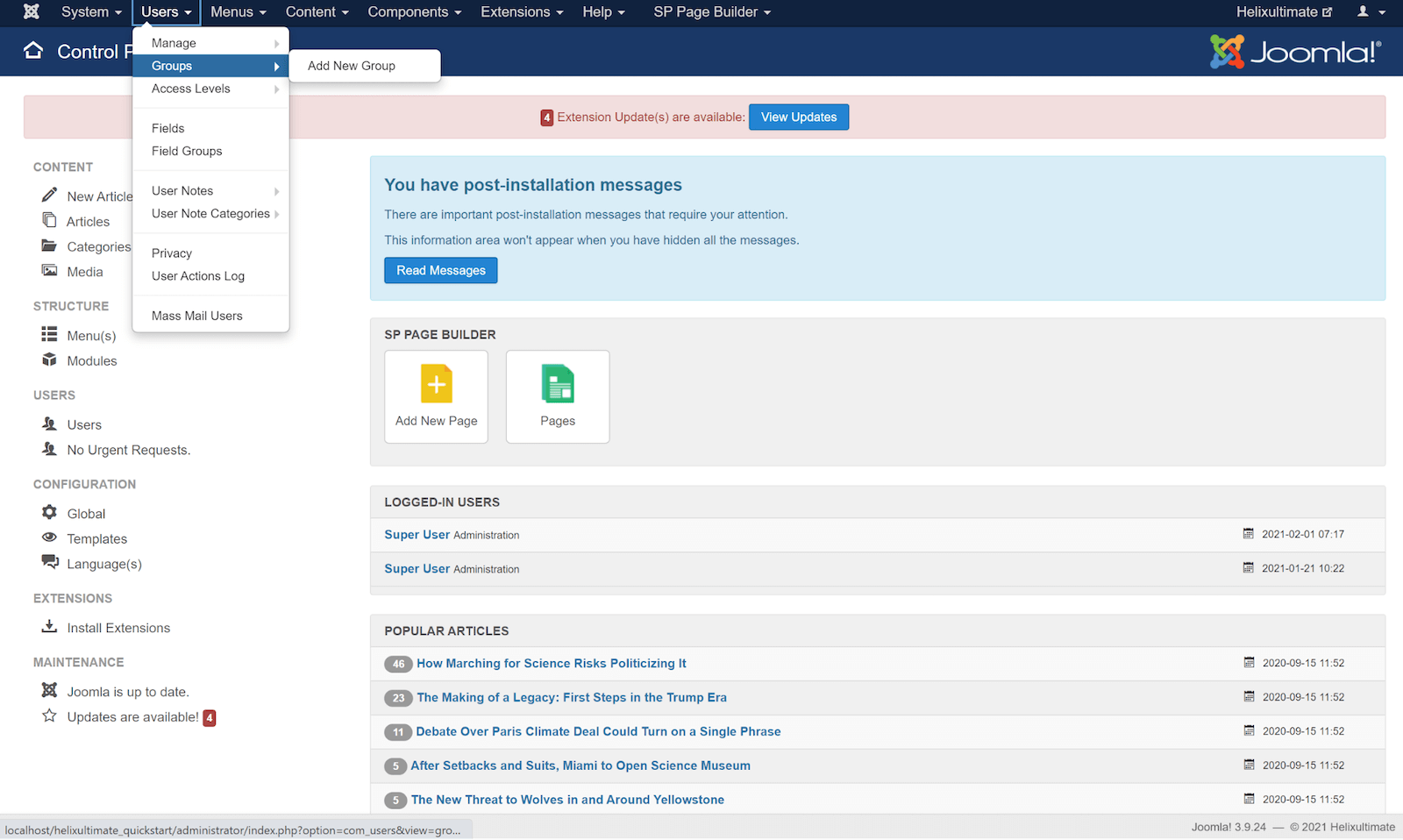Open the user account icon menu

click(x=1371, y=12)
